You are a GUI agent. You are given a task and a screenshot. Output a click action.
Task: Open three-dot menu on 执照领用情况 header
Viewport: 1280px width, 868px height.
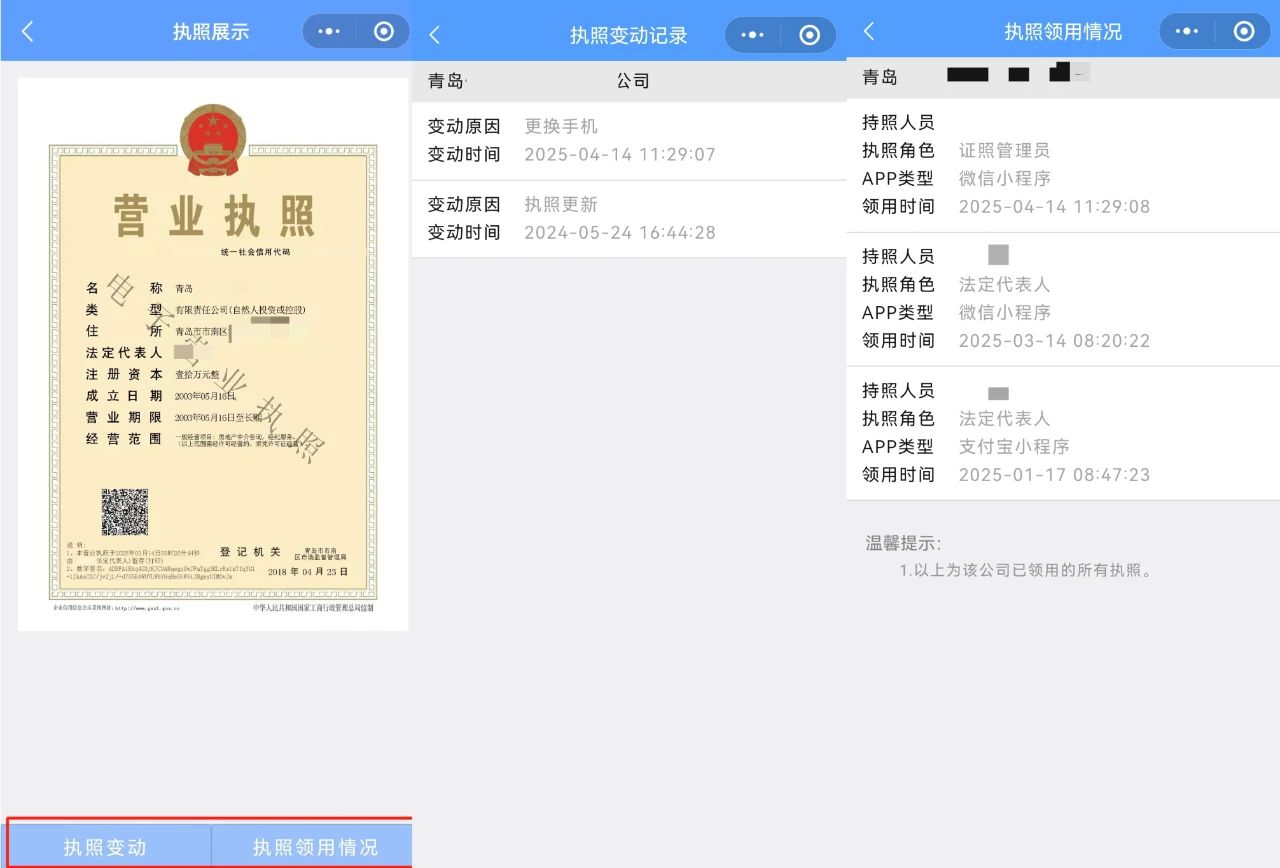(1186, 32)
